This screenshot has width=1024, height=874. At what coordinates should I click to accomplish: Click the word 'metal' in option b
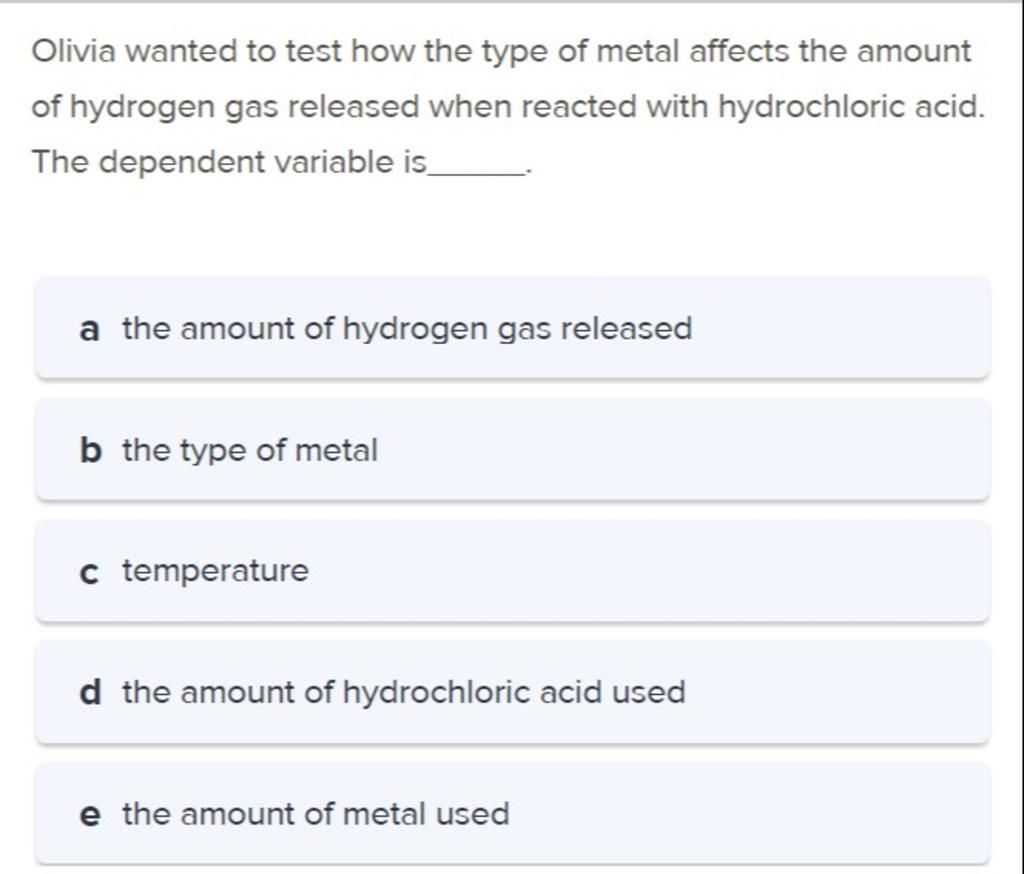(x=339, y=451)
